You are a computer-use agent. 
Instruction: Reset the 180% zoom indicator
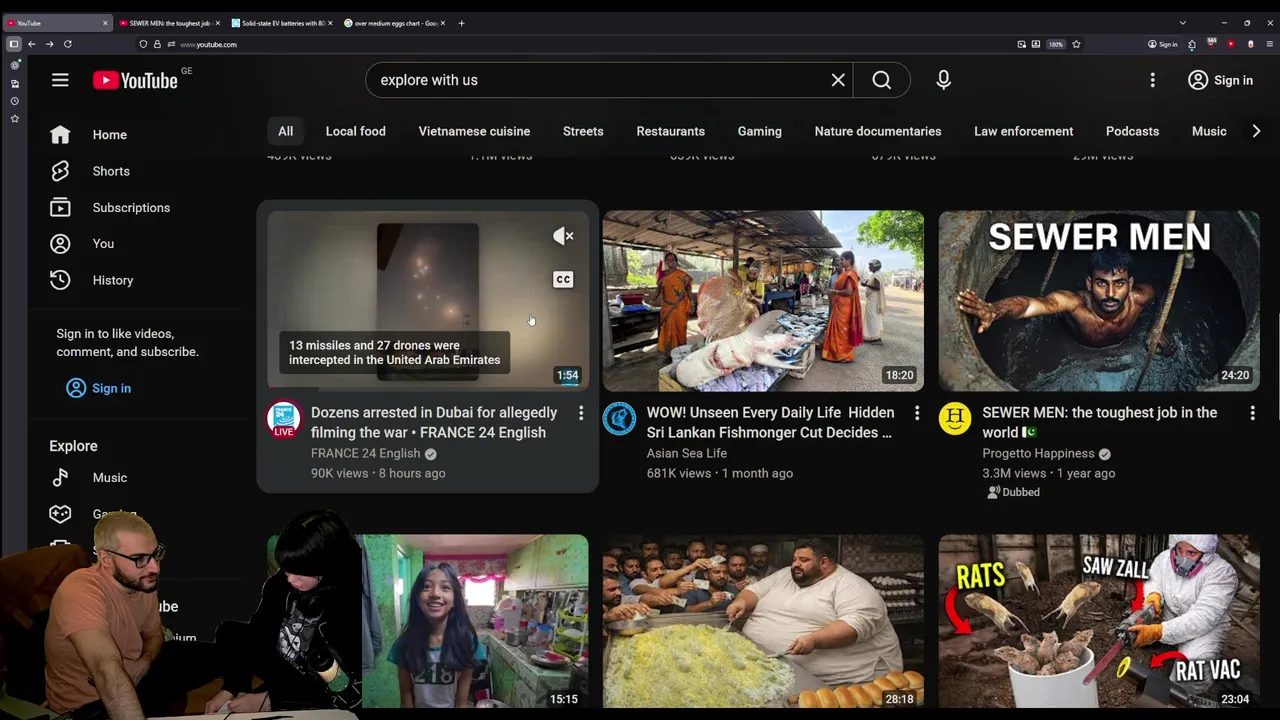1056,44
